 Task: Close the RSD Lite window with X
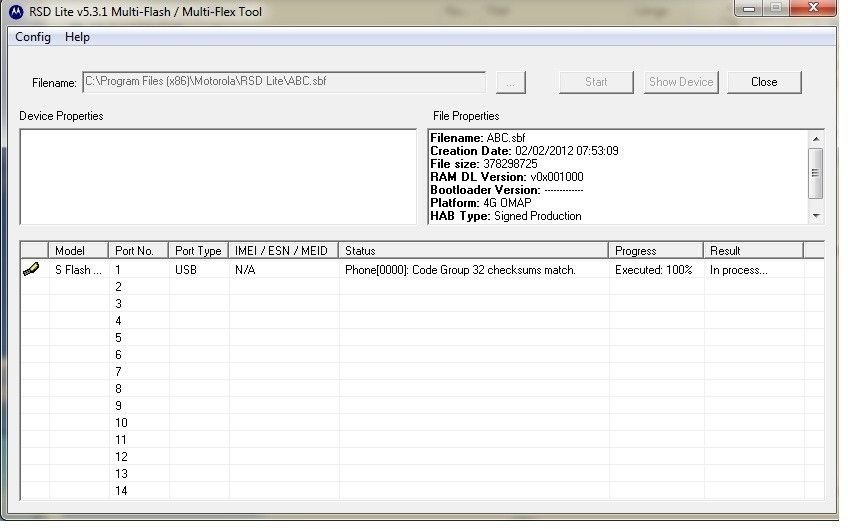tap(813, 8)
